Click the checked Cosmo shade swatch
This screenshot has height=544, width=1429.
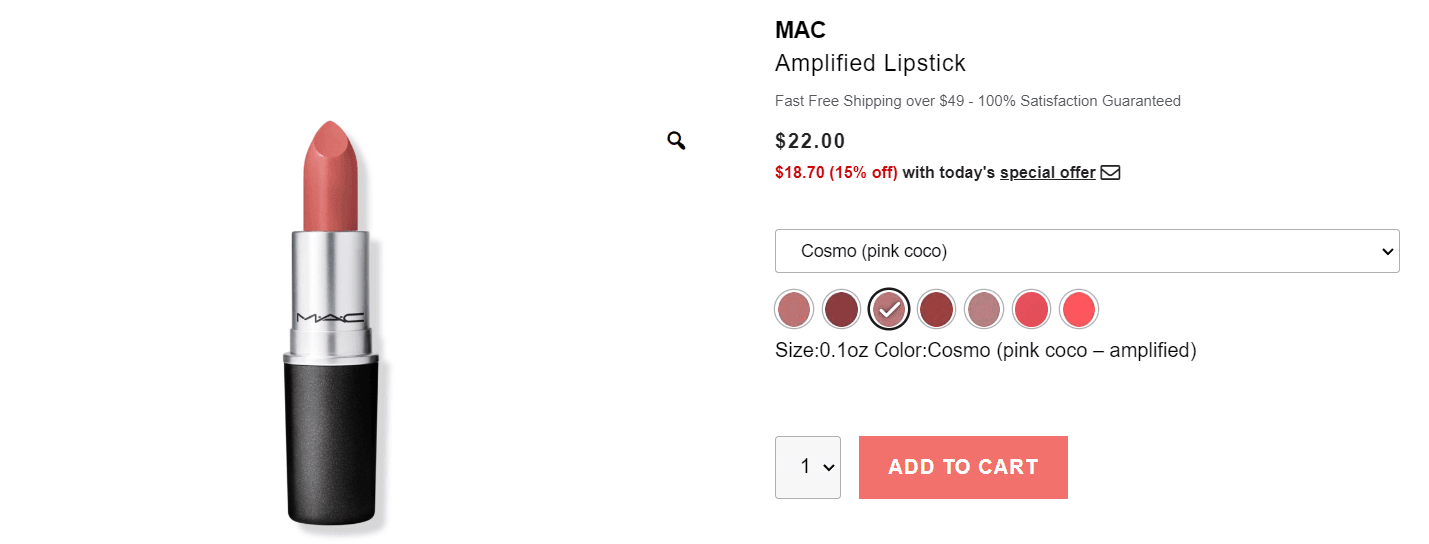click(889, 309)
